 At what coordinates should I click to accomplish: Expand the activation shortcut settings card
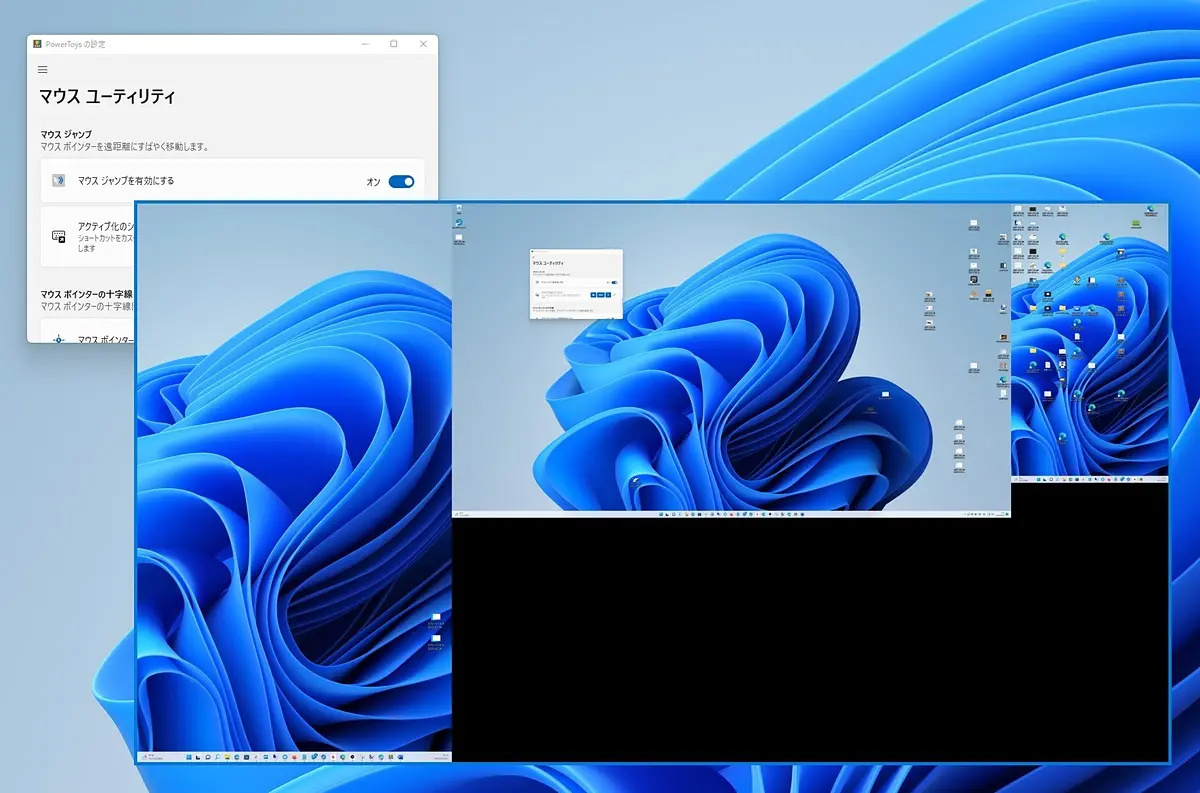(x=90, y=236)
